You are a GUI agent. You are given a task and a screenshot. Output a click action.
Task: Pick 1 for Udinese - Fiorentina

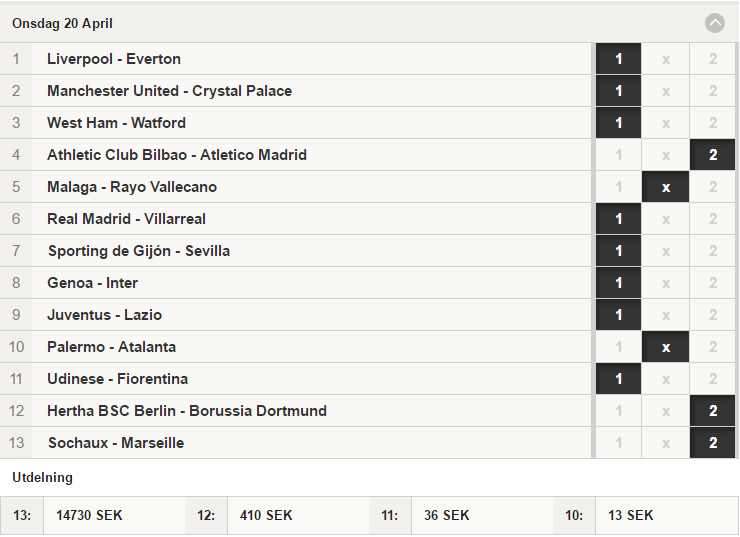(618, 379)
